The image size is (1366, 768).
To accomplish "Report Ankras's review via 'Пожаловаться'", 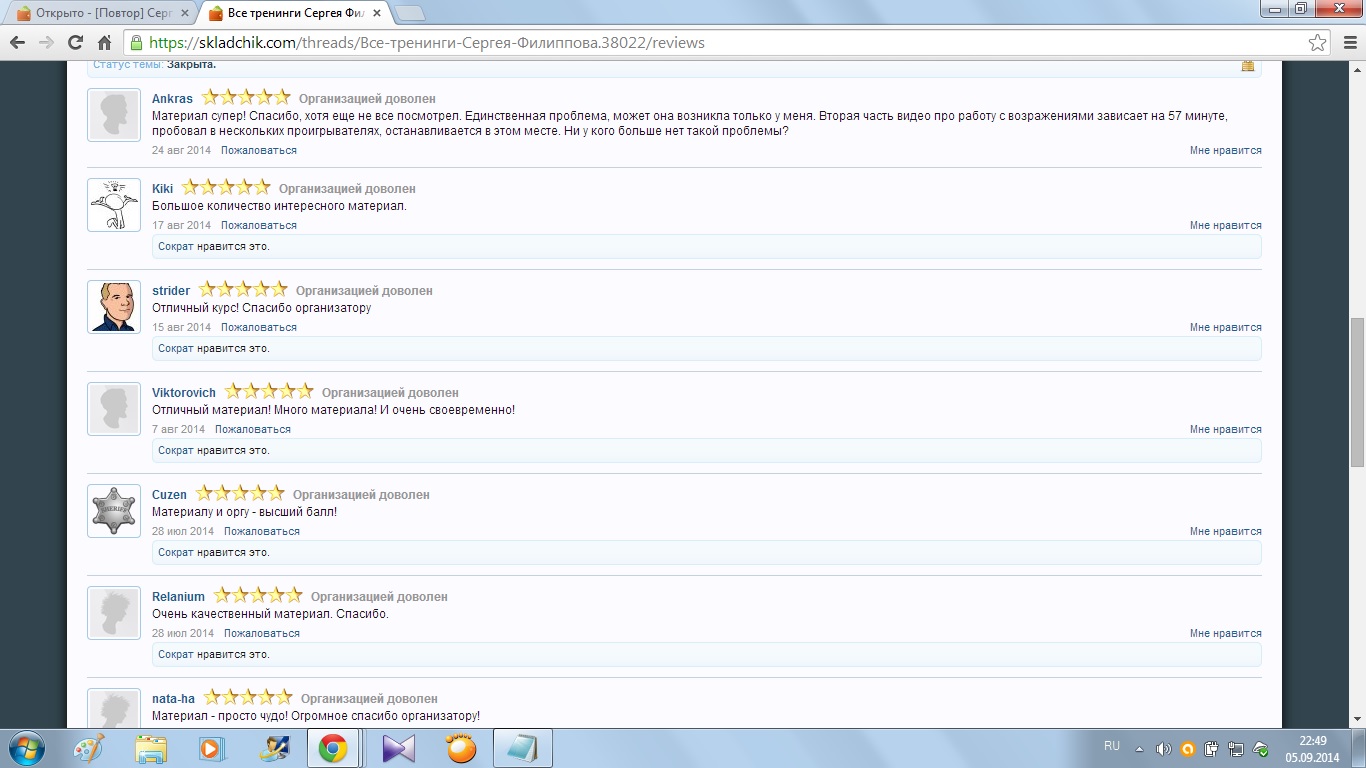I will coord(259,150).
